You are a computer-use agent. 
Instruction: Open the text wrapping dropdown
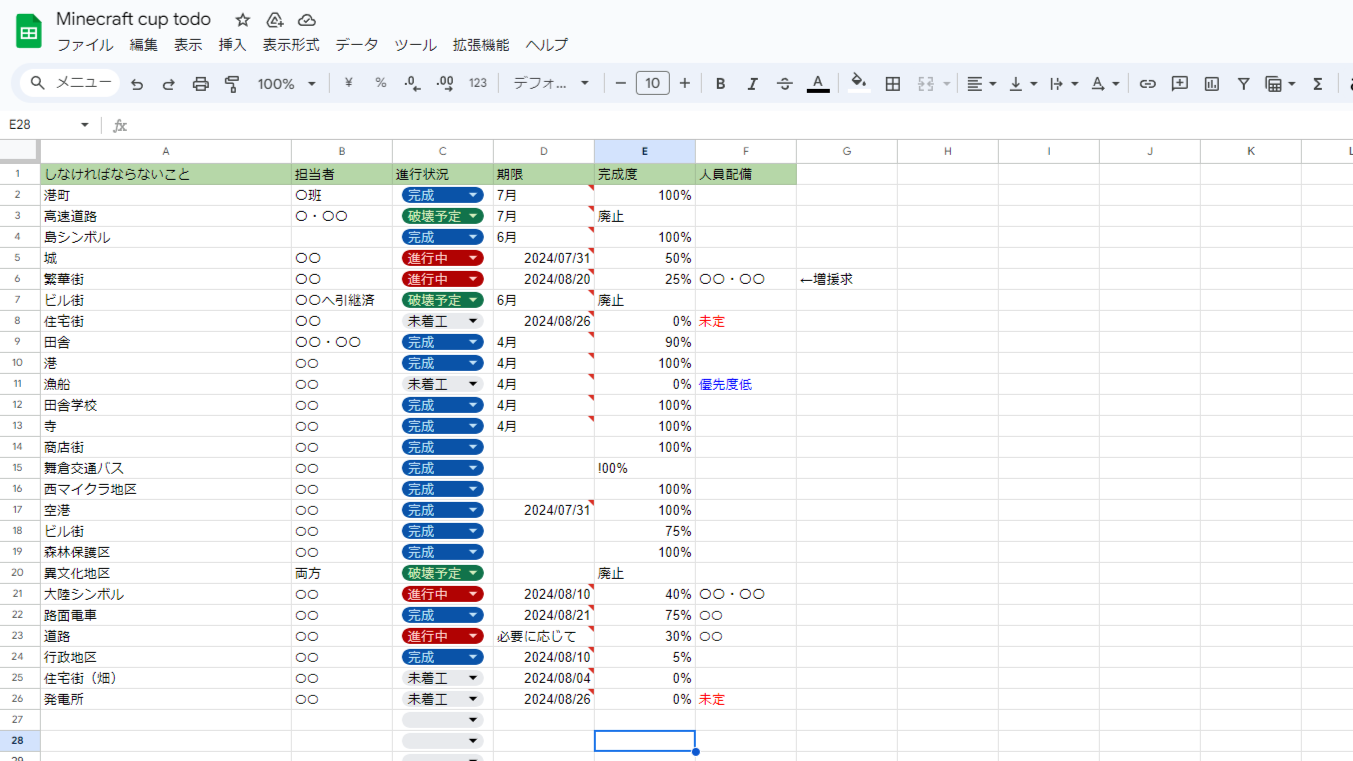click(1064, 84)
